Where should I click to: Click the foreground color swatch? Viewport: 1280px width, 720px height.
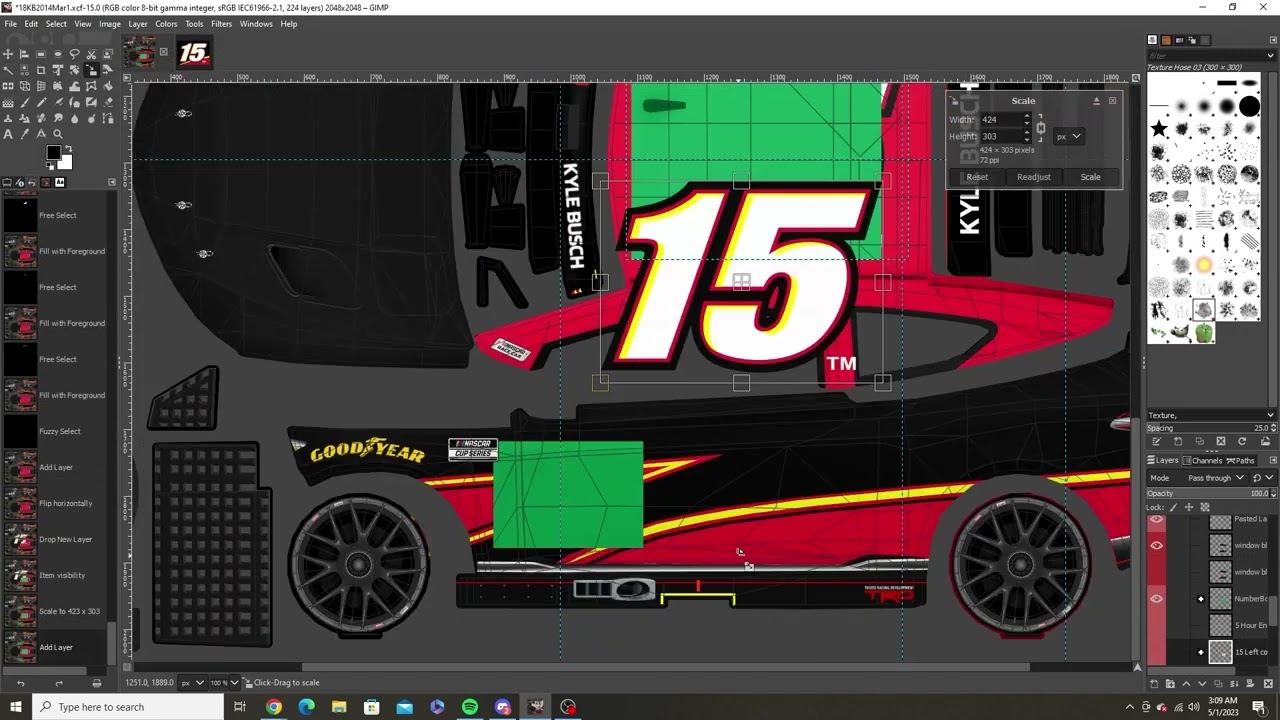coord(53,152)
